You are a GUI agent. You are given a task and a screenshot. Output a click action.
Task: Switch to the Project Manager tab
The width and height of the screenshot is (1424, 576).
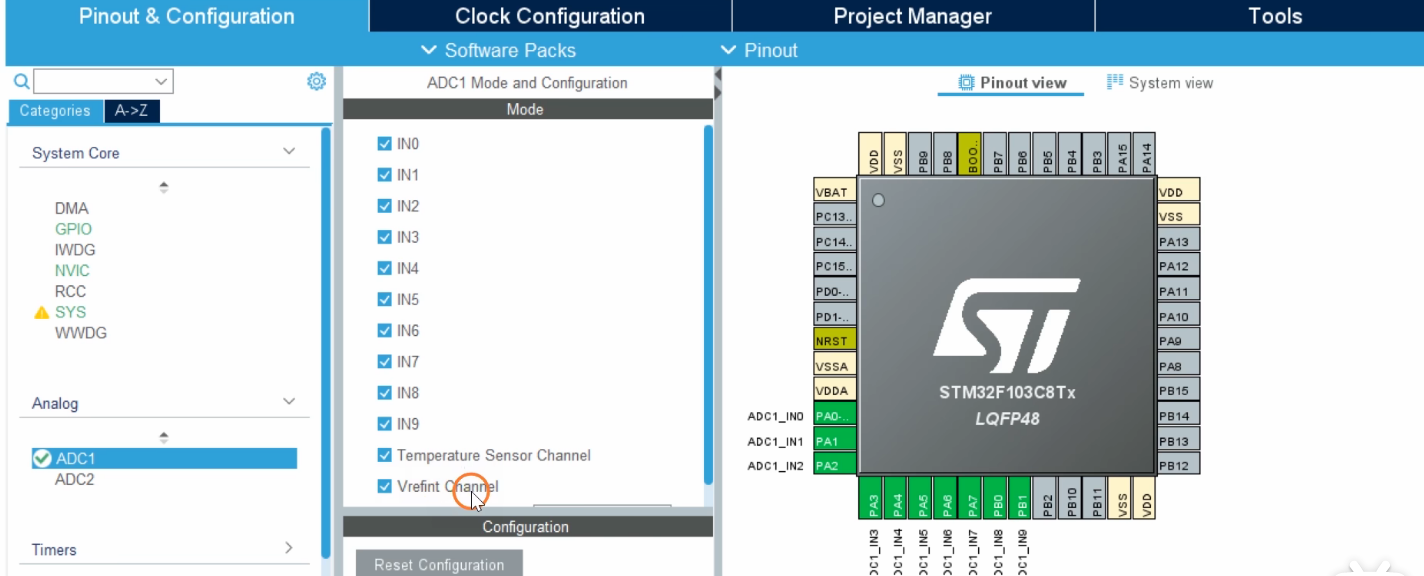(913, 16)
